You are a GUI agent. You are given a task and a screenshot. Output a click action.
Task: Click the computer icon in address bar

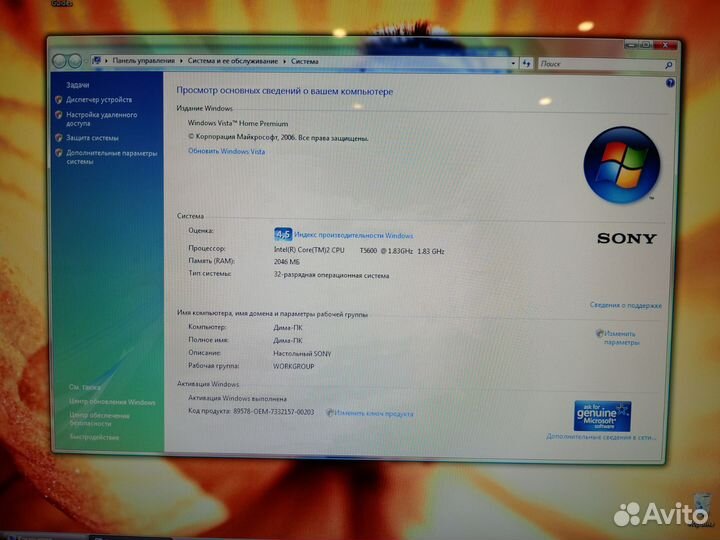(96, 60)
